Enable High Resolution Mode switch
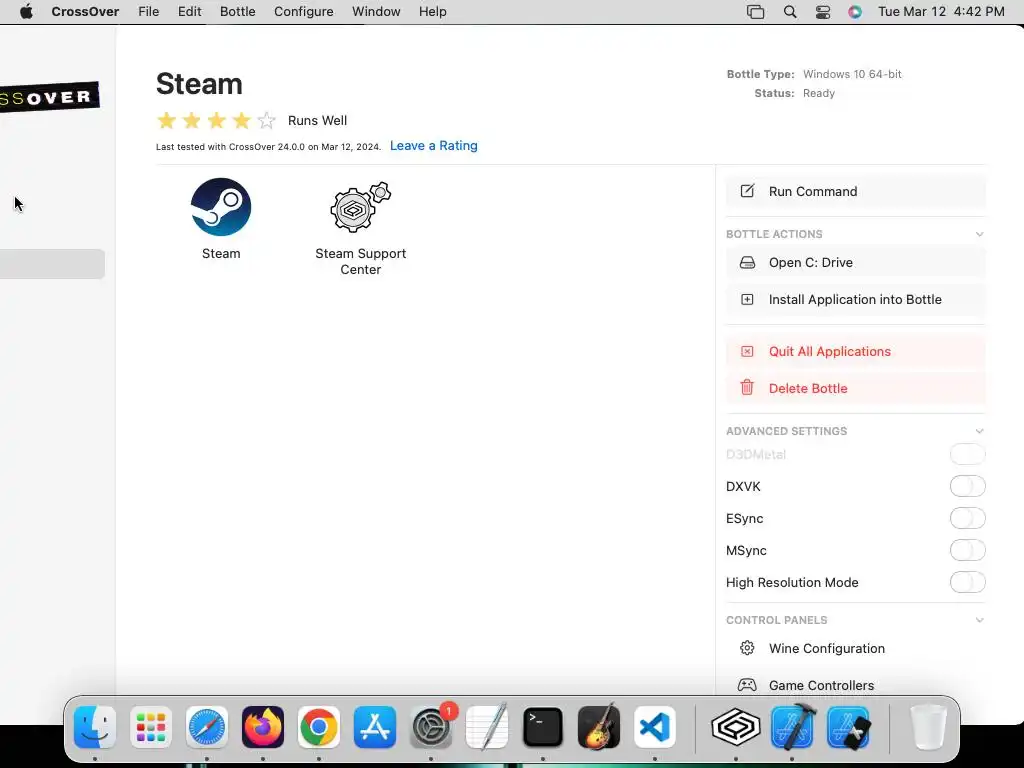The height and width of the screenshot is (768, 1024). tap(967, 582)
